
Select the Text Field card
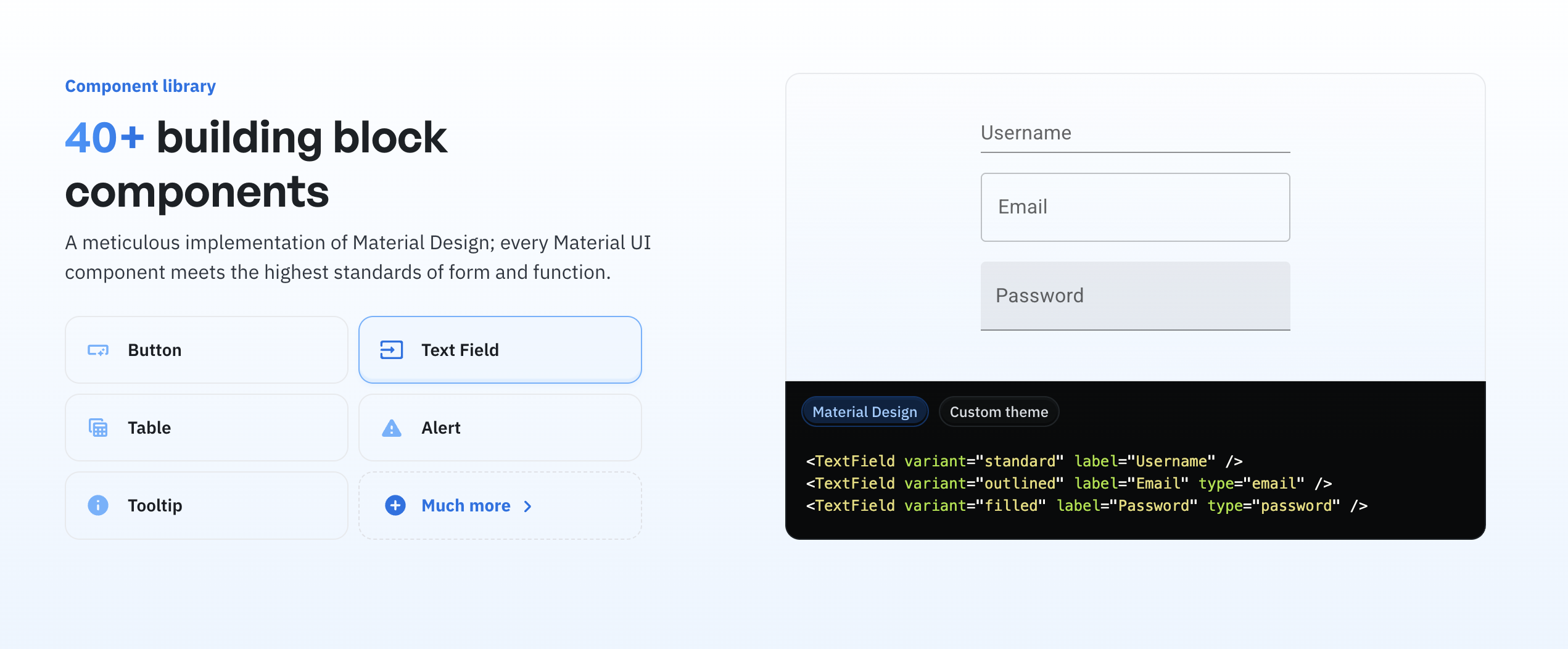pyautogui.click(x=500, y=349)
